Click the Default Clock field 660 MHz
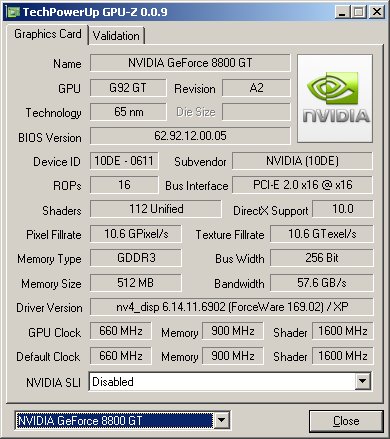The width and height of the screenshot is (390, 439). pyautogui.click(x=121, y=356)
